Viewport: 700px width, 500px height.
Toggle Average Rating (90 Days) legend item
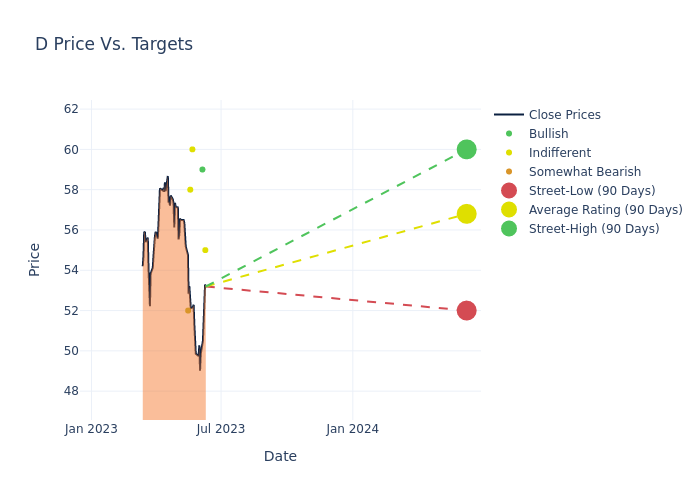[605, 210]
